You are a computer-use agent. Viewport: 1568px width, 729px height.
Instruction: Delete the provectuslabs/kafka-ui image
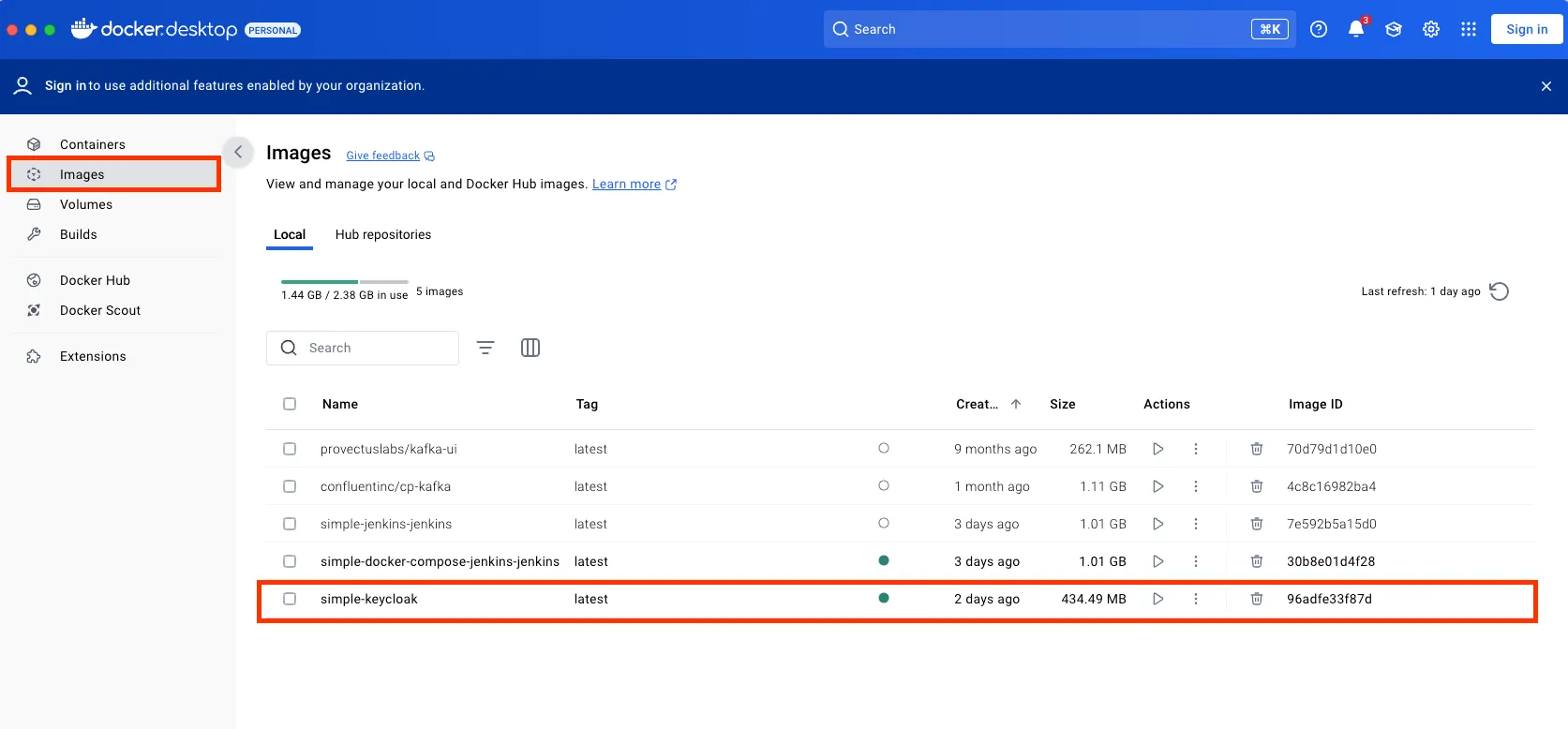pos(1257,449)
